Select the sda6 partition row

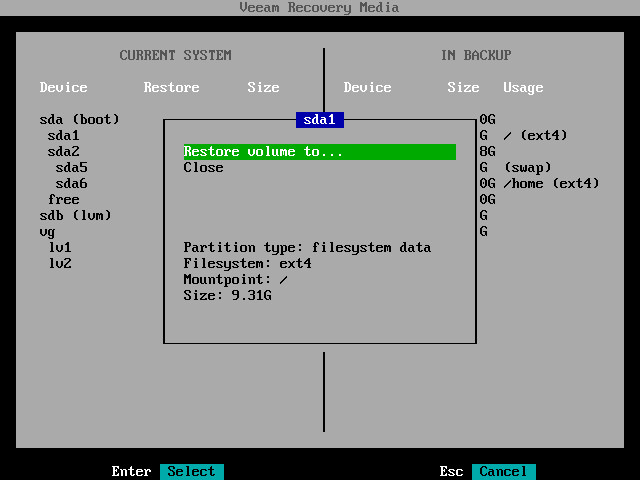pos(71,184)
